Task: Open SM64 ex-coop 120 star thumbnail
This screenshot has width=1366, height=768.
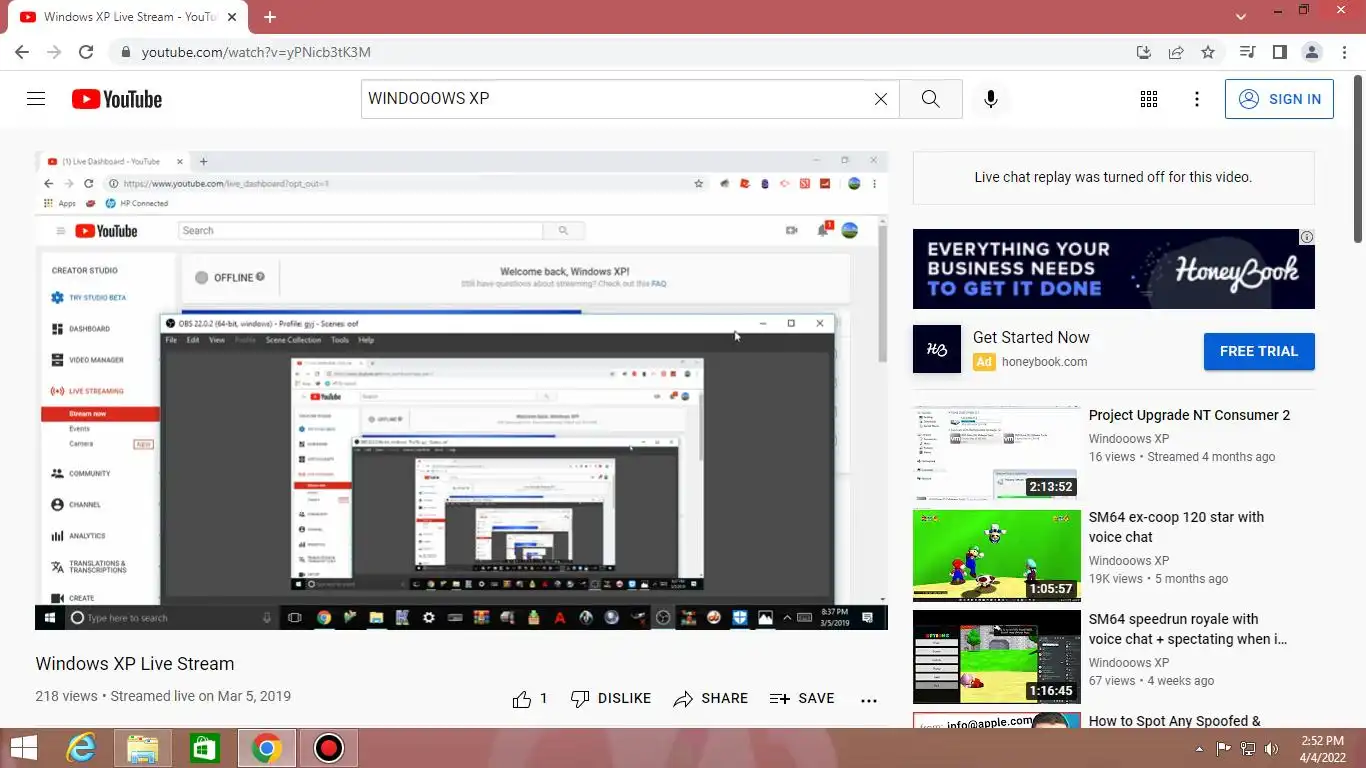Action: [997, 555]
